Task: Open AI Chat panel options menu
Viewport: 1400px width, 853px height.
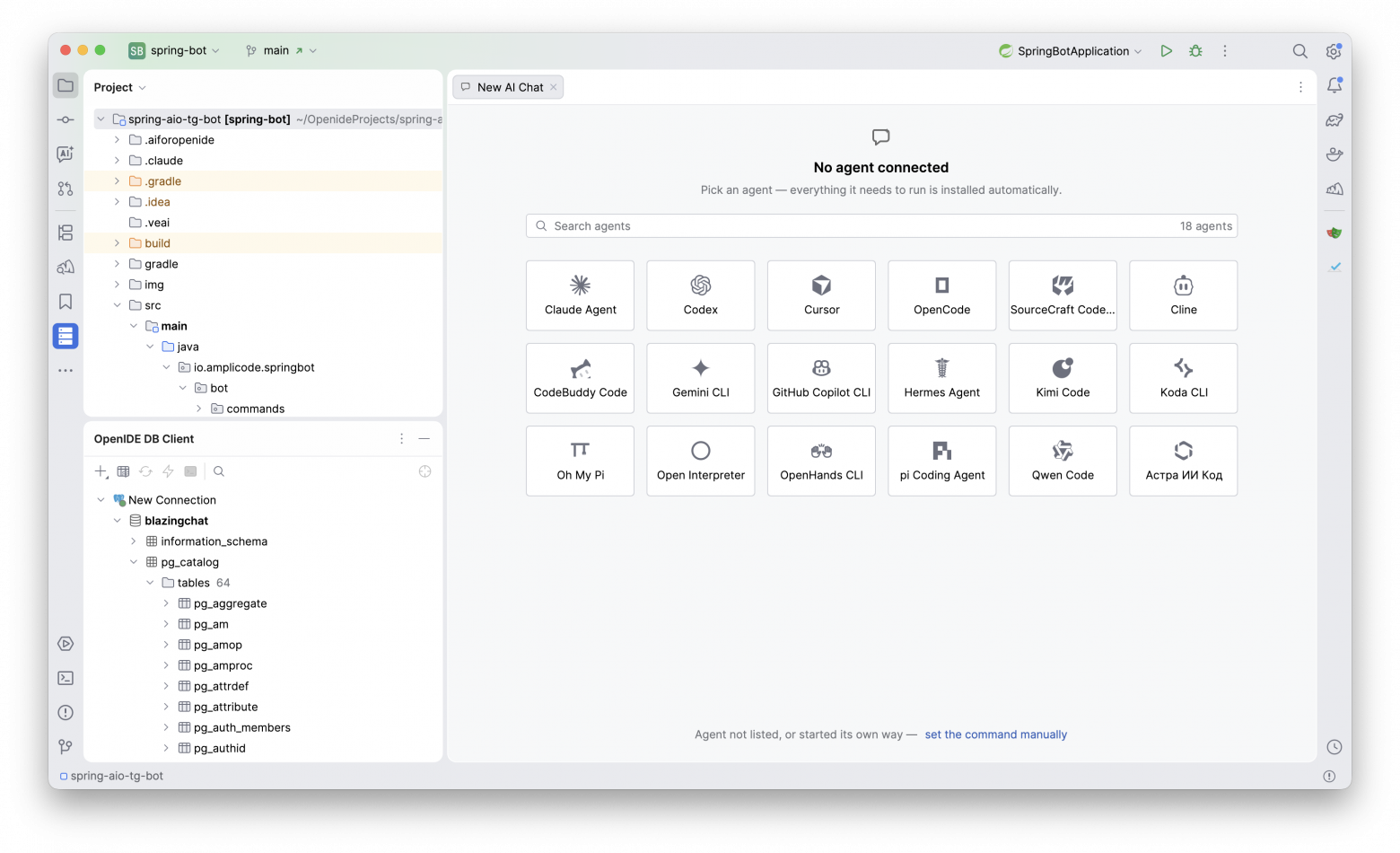Action: pos(1300,87)
